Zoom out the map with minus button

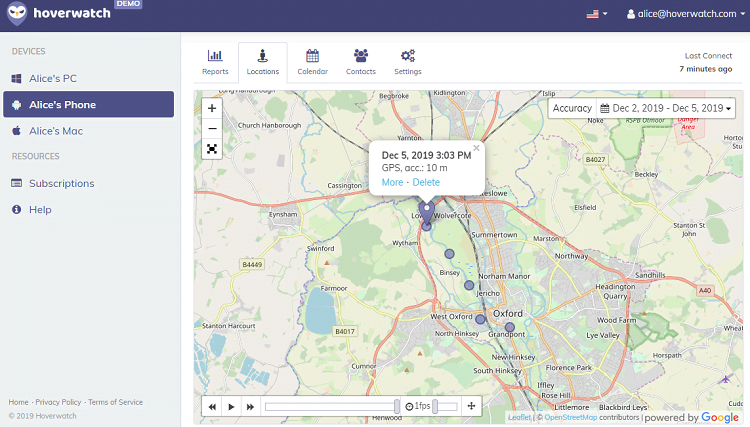click(212, 129)
